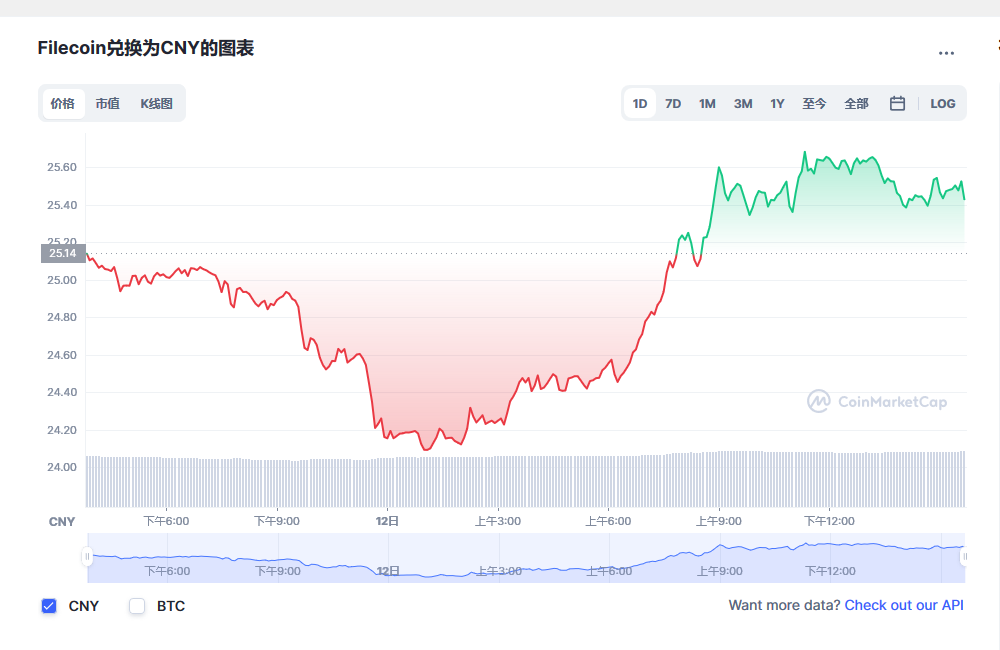The image size is (1000, 650).
Task: Open the Check out our API link
Action: coord(904,605)
